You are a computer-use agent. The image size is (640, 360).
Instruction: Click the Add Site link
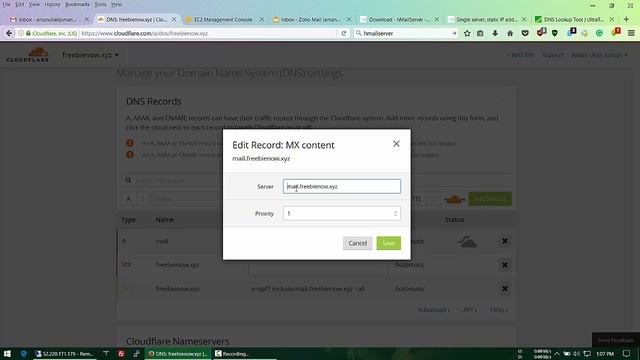coord(521,55)
